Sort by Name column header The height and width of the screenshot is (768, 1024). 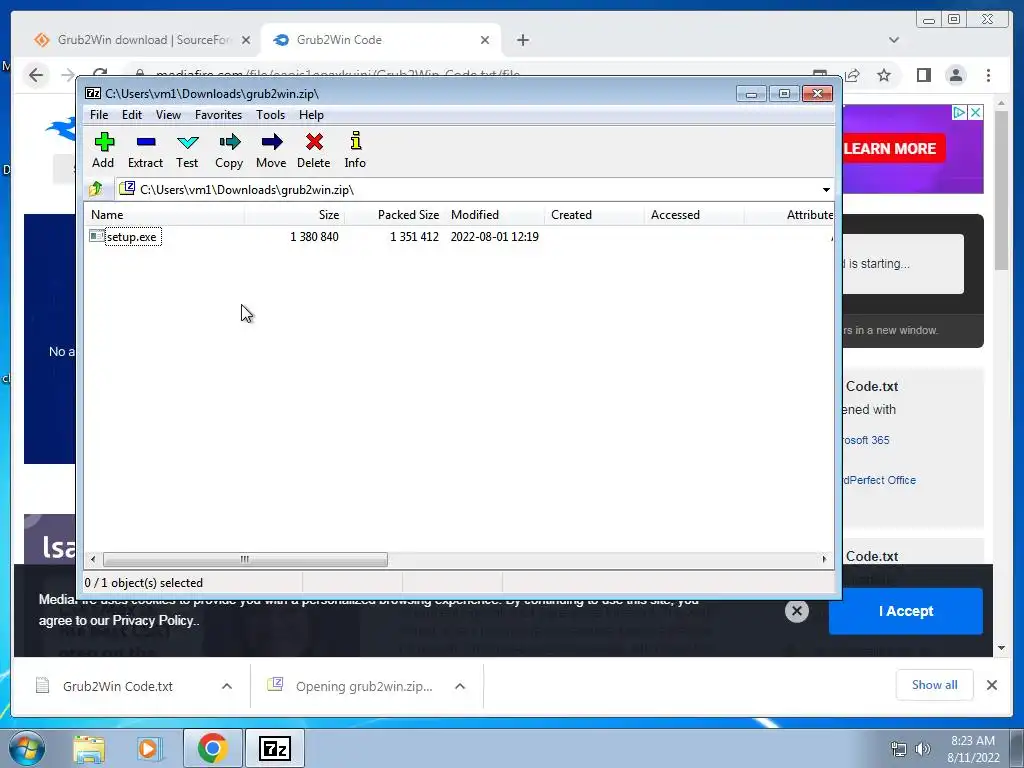(x=165, y=215)
